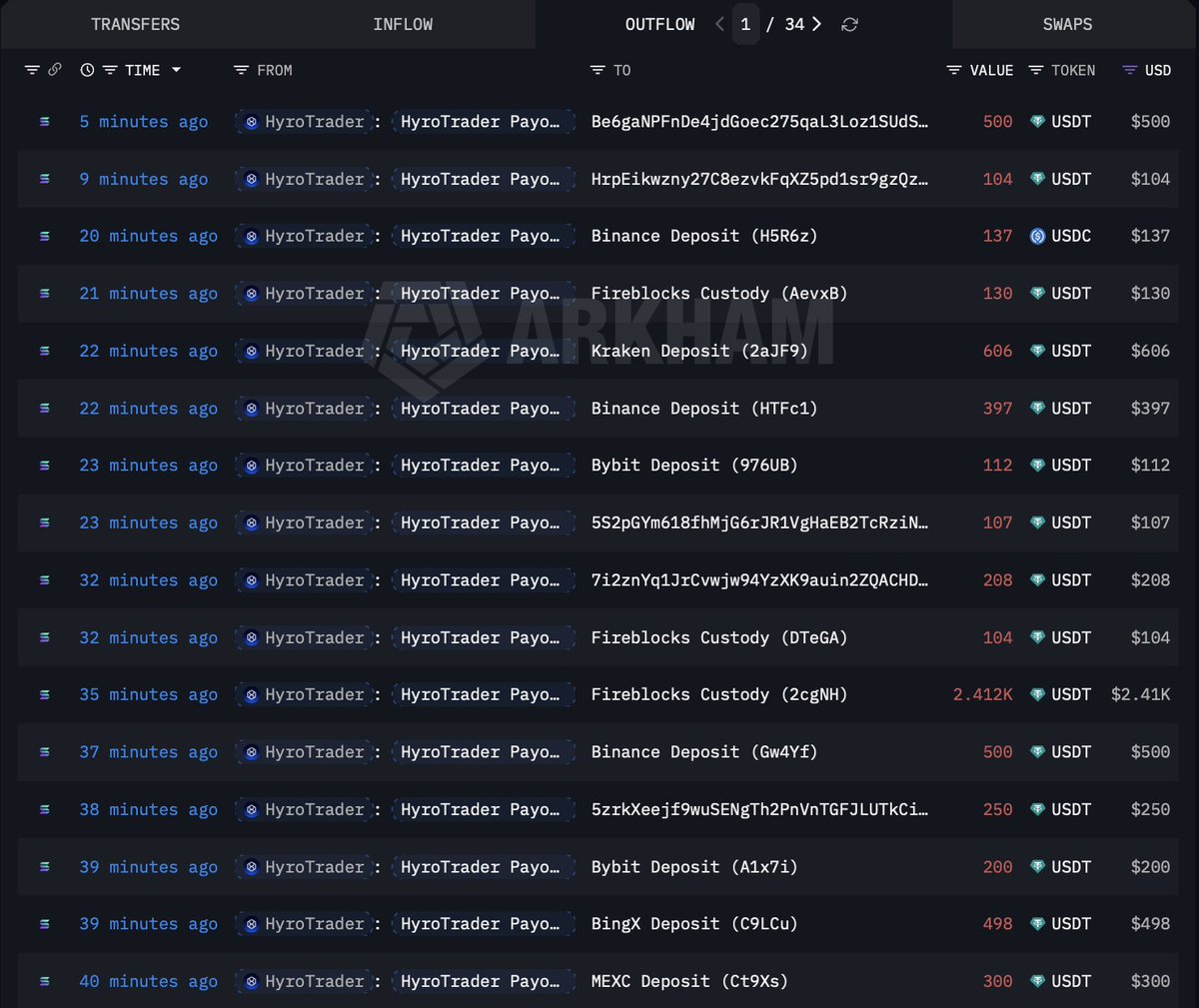Open BingX Deposit (C9LCu) recipient
This screenshot has width=1199, height=1008.
point(694,924)
